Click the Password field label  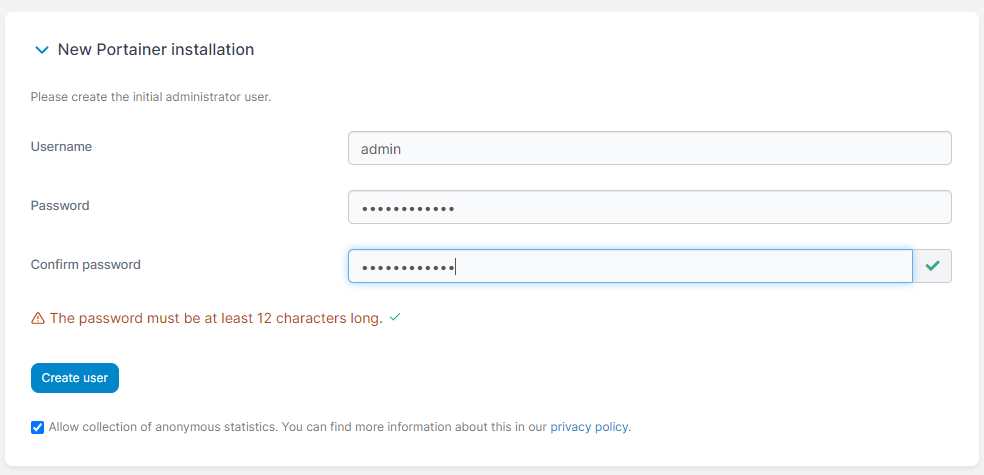pyautogui.click(x=60, y=206)
